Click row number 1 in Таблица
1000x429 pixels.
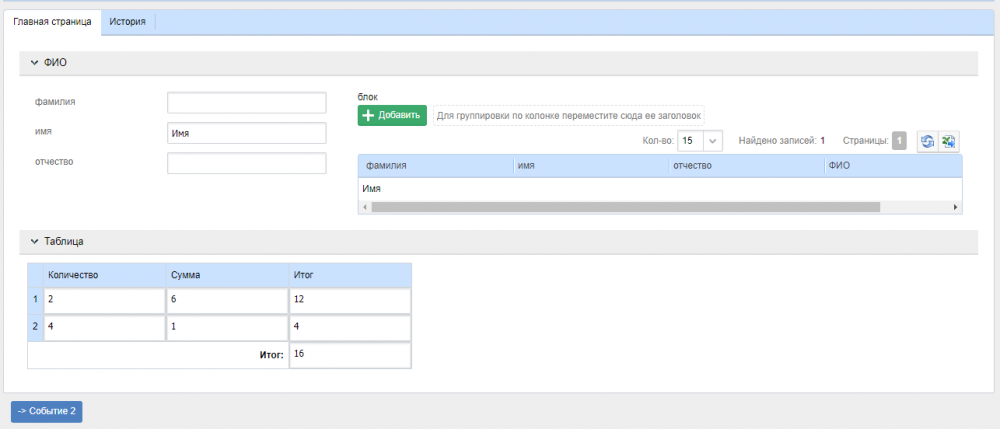35,299
